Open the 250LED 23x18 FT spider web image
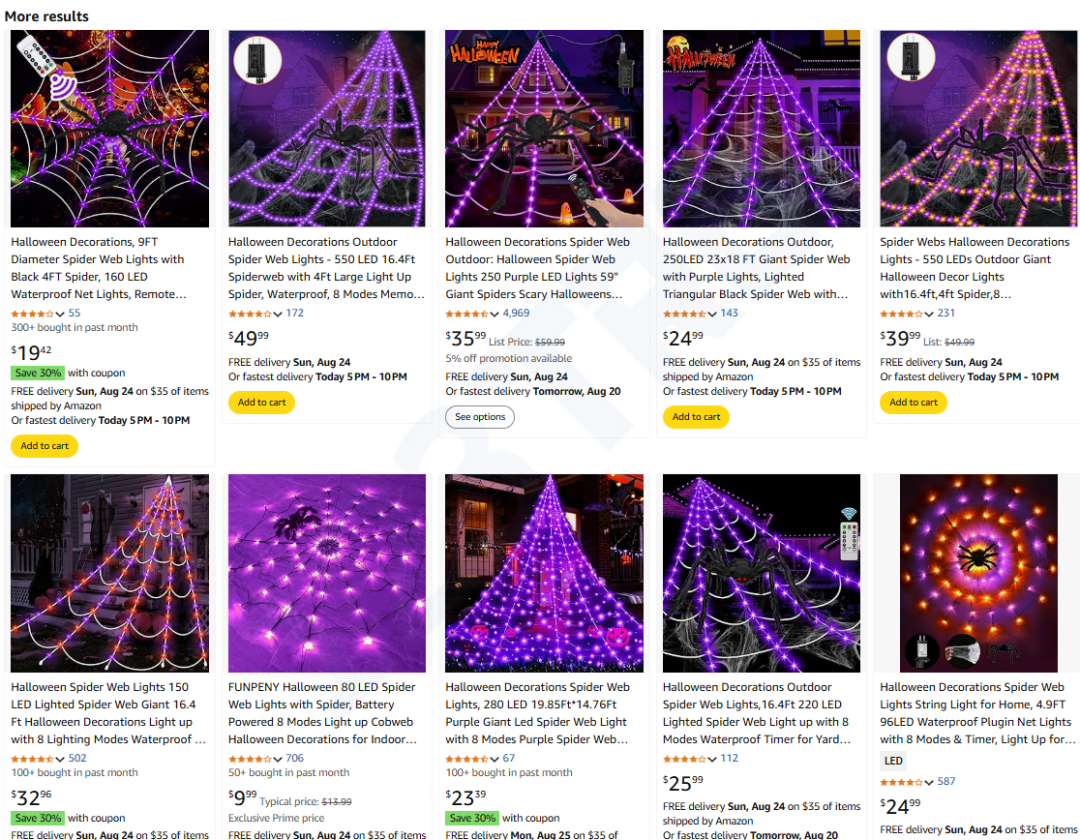This screenshot has width=1080, height=840. pyautogui.click(x=761, y=128)
